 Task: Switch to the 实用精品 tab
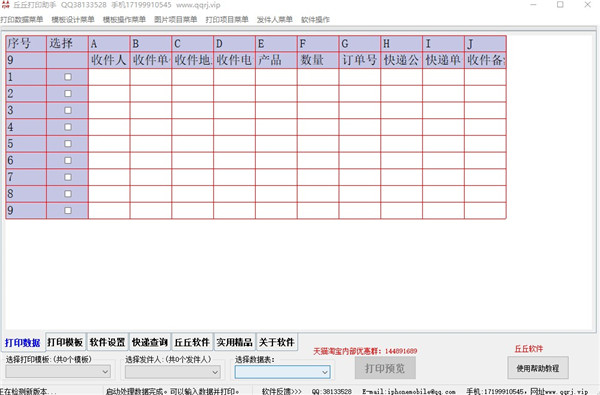click(234, 342)
